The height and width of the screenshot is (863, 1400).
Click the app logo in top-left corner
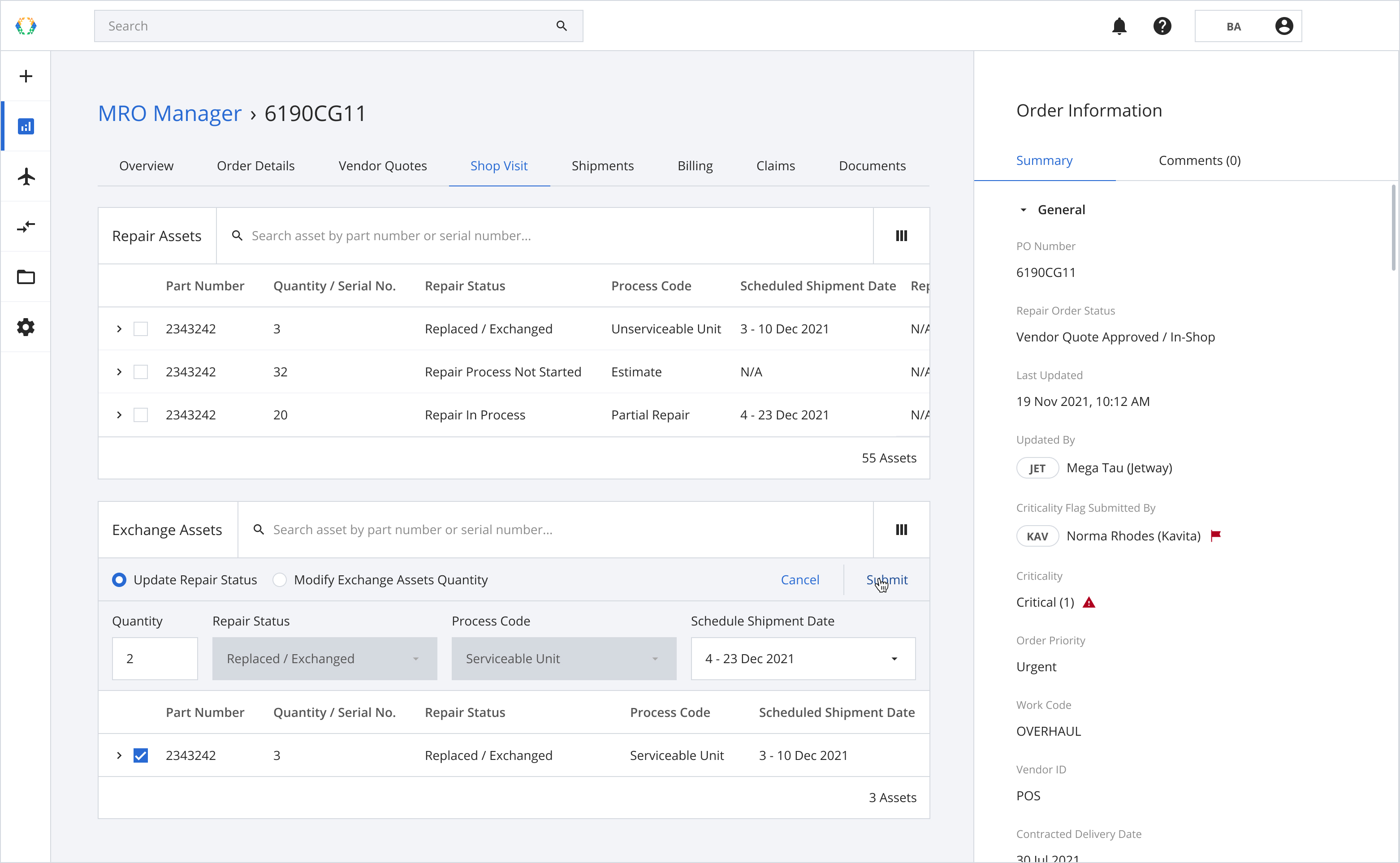[26, 26]
